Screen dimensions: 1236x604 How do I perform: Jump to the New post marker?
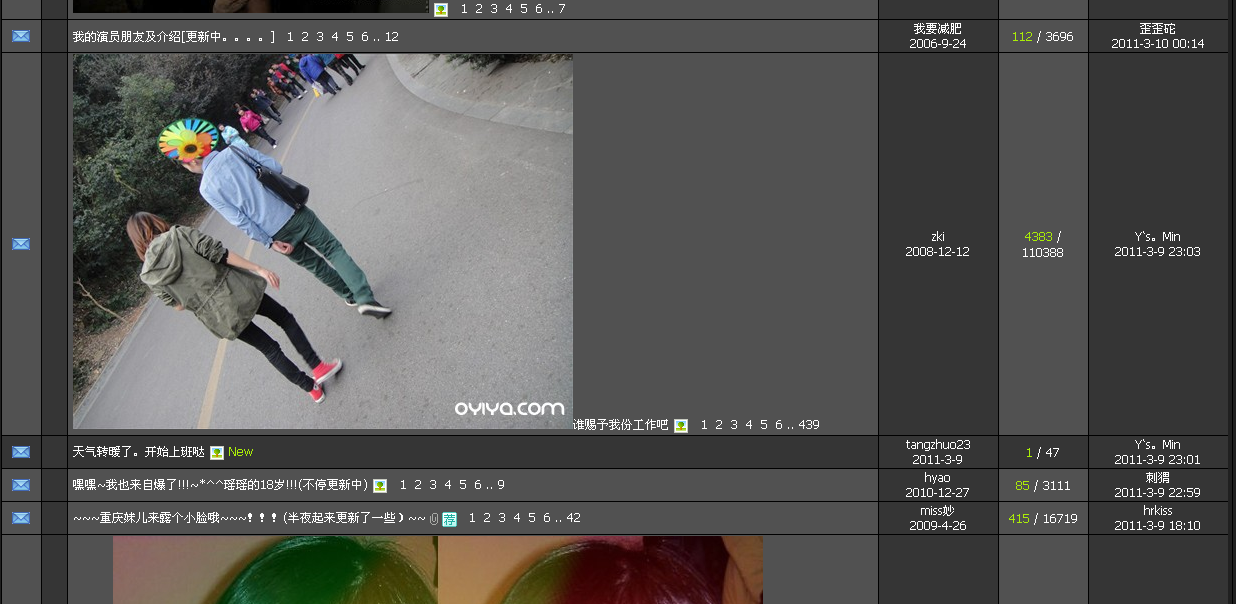pos(241,452)
